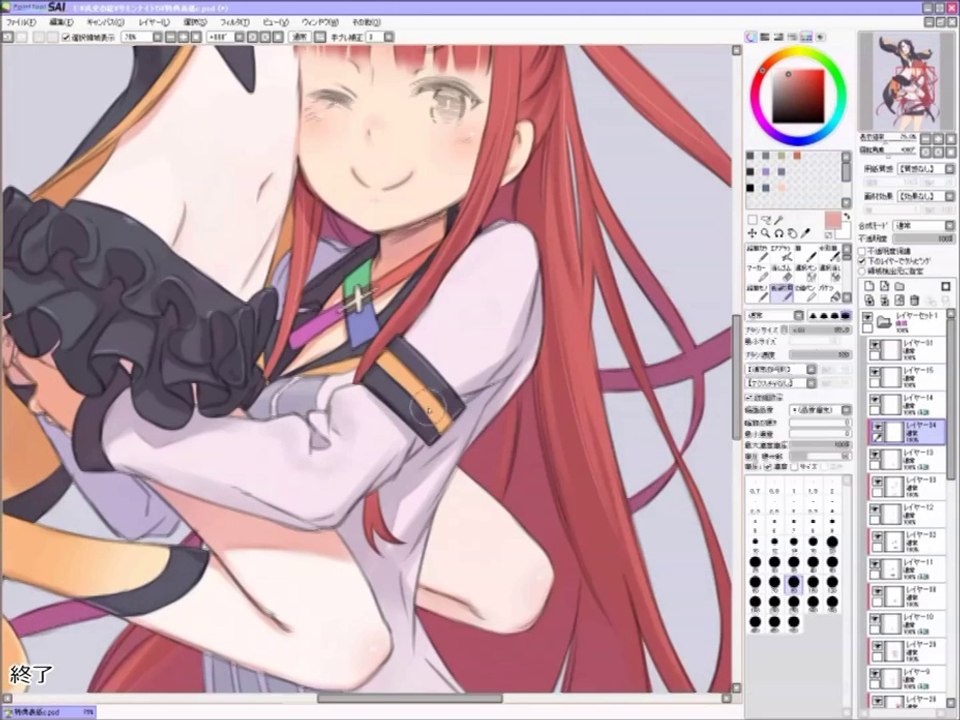Adjust layer 不透明度 opacity slider
Image resolution: width=960 pixels, height=720 pixels.
click(x=923, y=239)
